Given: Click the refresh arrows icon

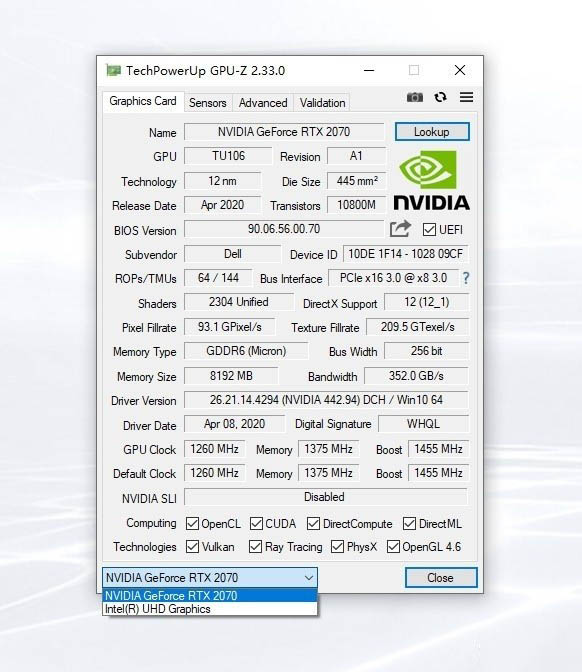Looking at the screenshot, I should 441,97.
